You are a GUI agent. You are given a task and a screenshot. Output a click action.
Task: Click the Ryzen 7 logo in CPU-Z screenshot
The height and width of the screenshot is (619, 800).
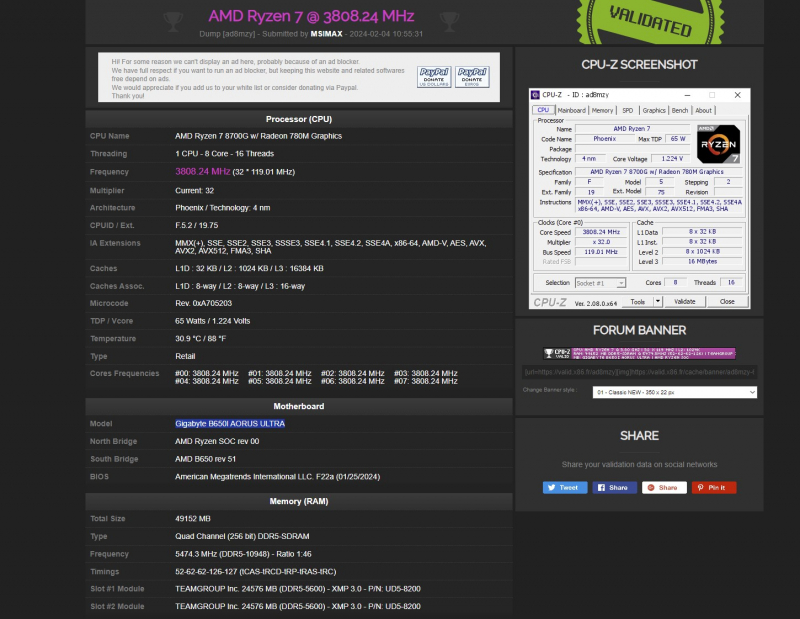[718, 144]
